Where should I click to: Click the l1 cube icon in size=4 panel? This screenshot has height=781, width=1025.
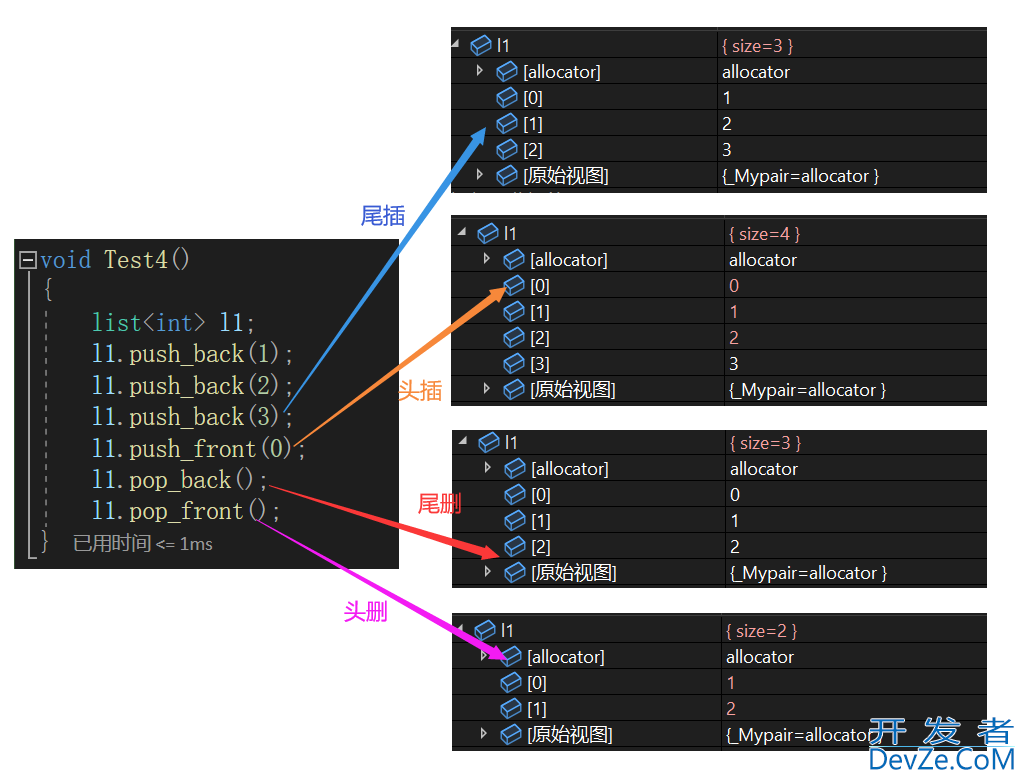click(x=488, y=233)
